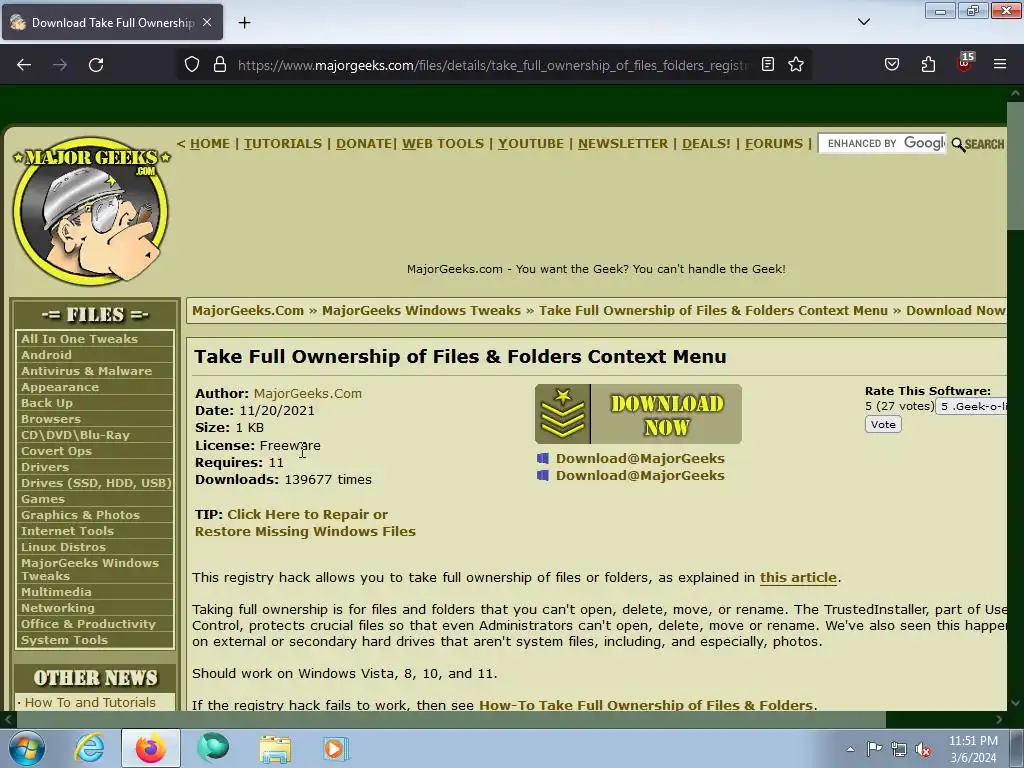Select Back Up category
This screenshot has height=768, width=1024.
point(95,403)
